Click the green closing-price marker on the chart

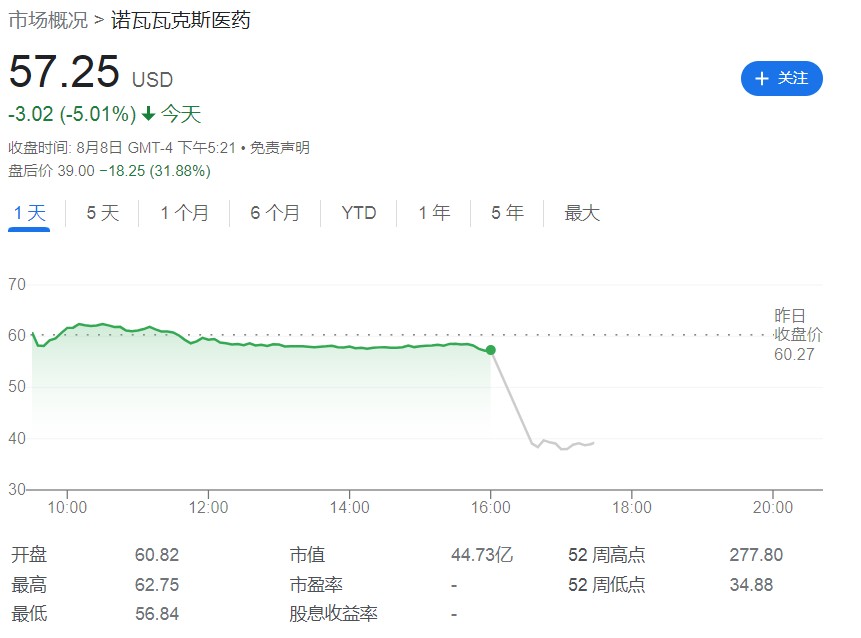point(491,350)
